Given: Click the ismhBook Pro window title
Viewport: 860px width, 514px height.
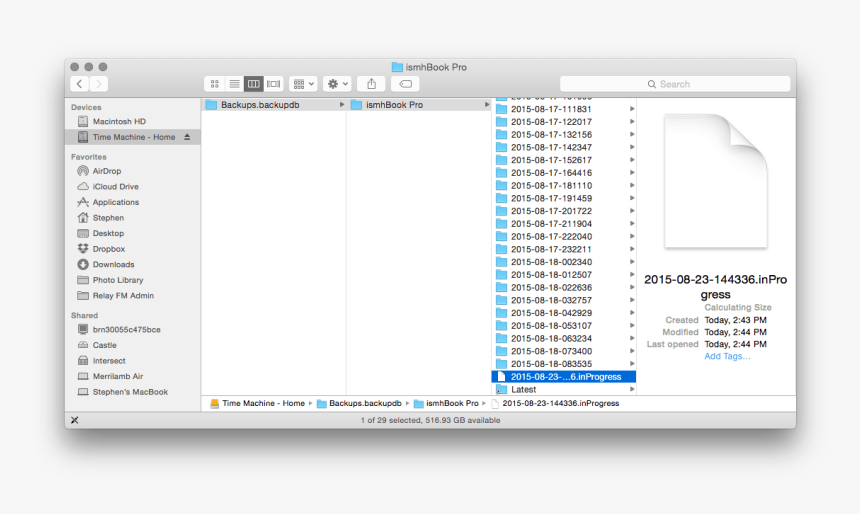Looking at the screenshot, I should pyautogui.click(x=429, y=67).
